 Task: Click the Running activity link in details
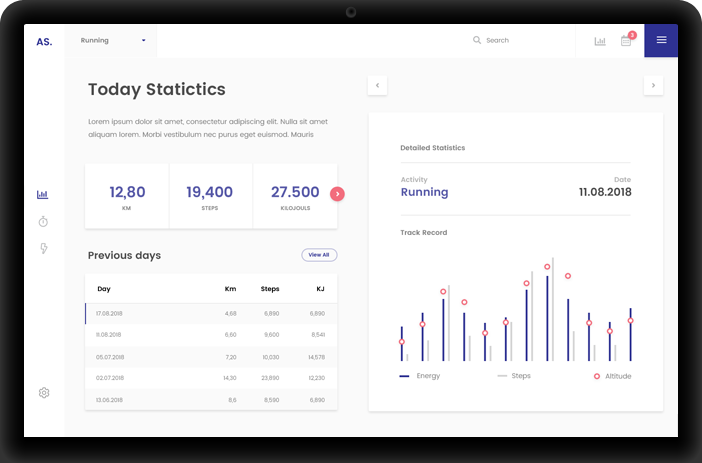(x=424, y=192)
